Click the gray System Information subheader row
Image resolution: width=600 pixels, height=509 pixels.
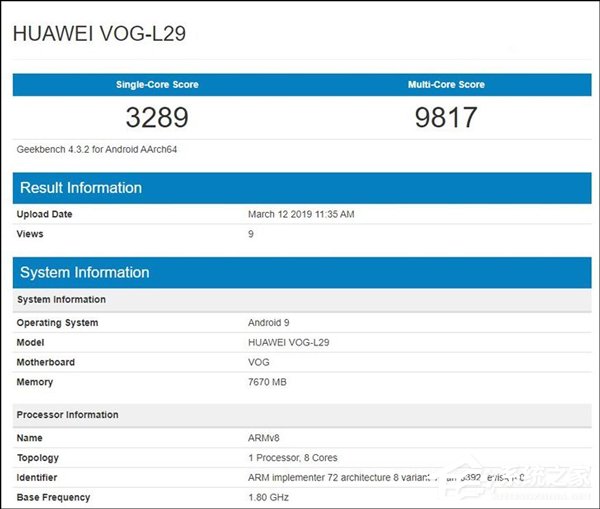[x=302, y=300]
